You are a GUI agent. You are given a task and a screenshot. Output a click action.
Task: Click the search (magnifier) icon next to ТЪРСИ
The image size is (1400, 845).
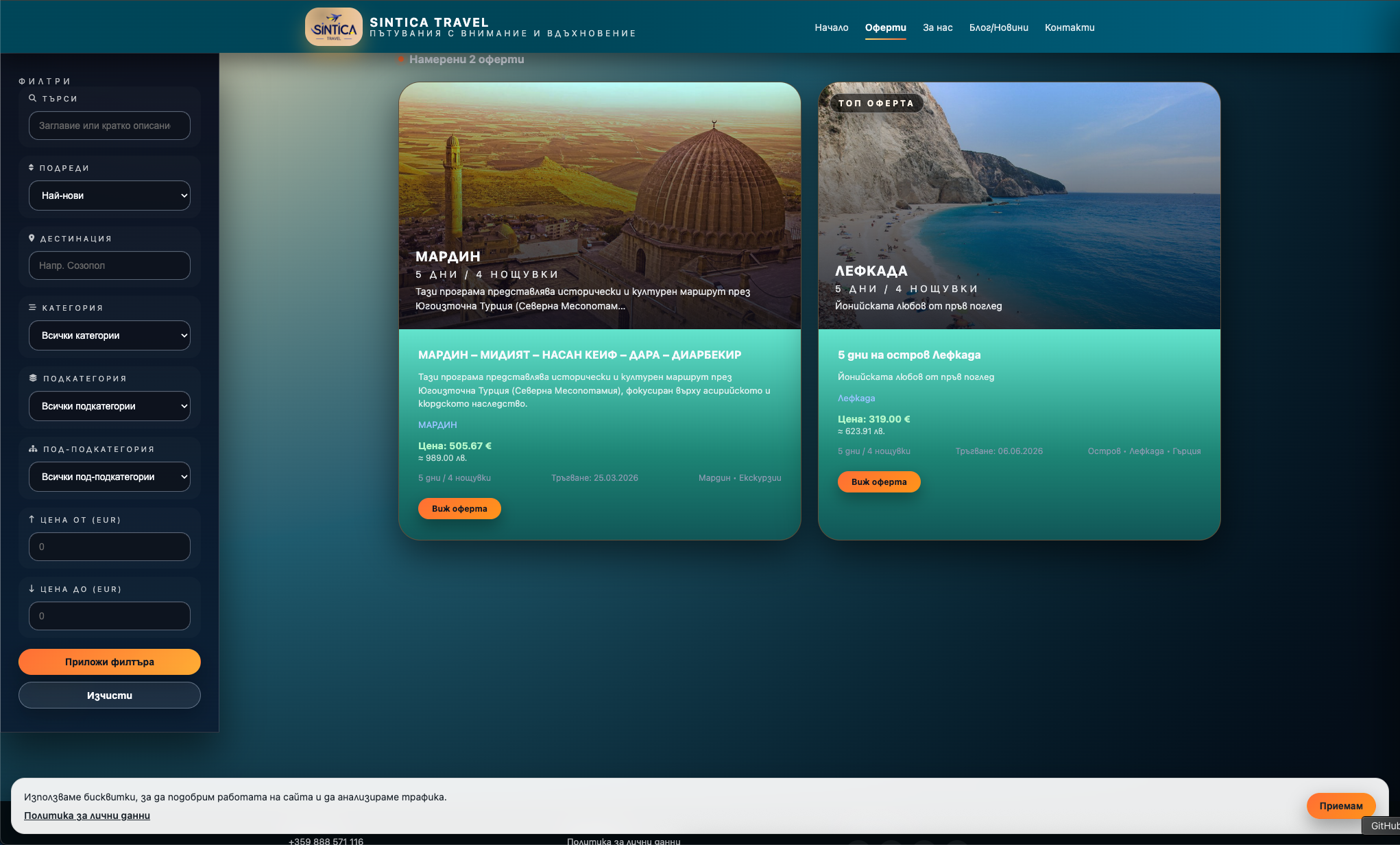pos(32,97)
